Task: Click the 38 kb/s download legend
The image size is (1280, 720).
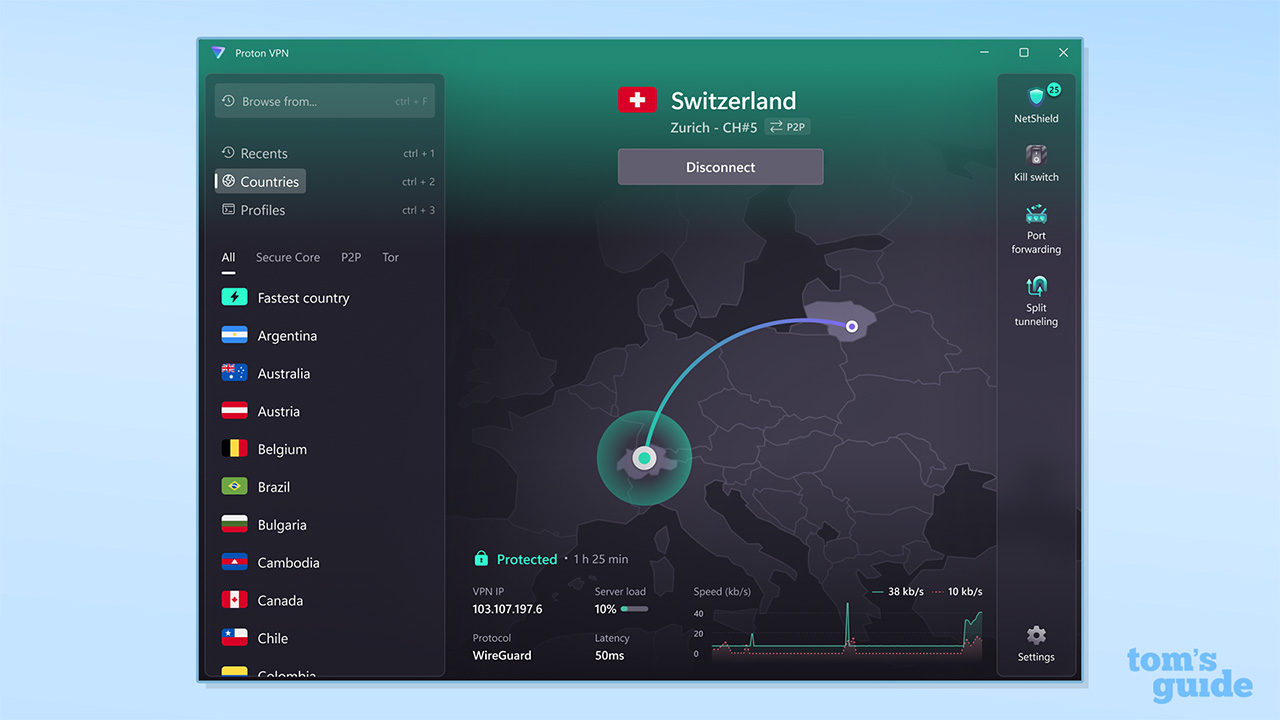Action: [897, 592]
